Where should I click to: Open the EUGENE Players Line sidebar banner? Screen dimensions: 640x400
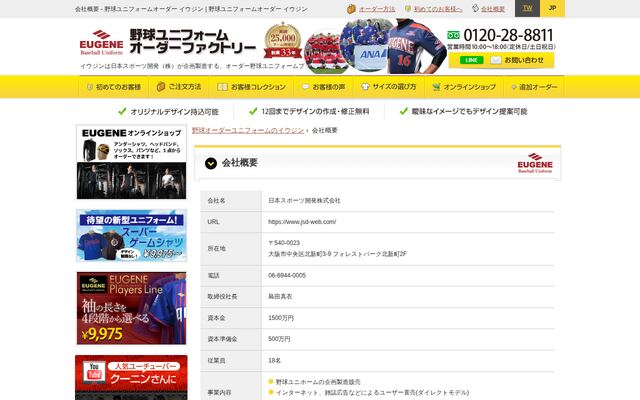131,309
